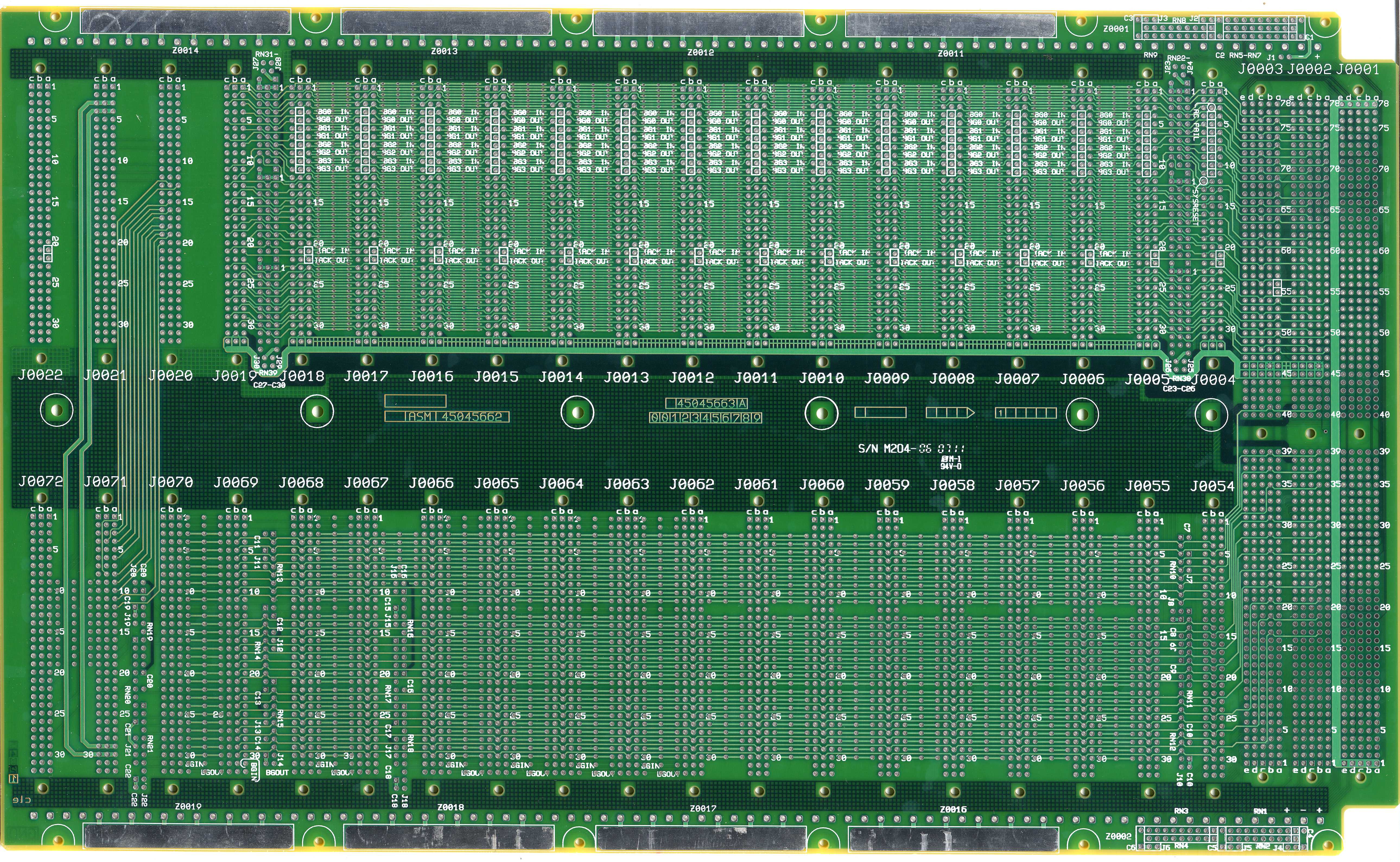Select the J0068 connector label
This screenshot has width=1400, height=862.
[x=301, y=483]
